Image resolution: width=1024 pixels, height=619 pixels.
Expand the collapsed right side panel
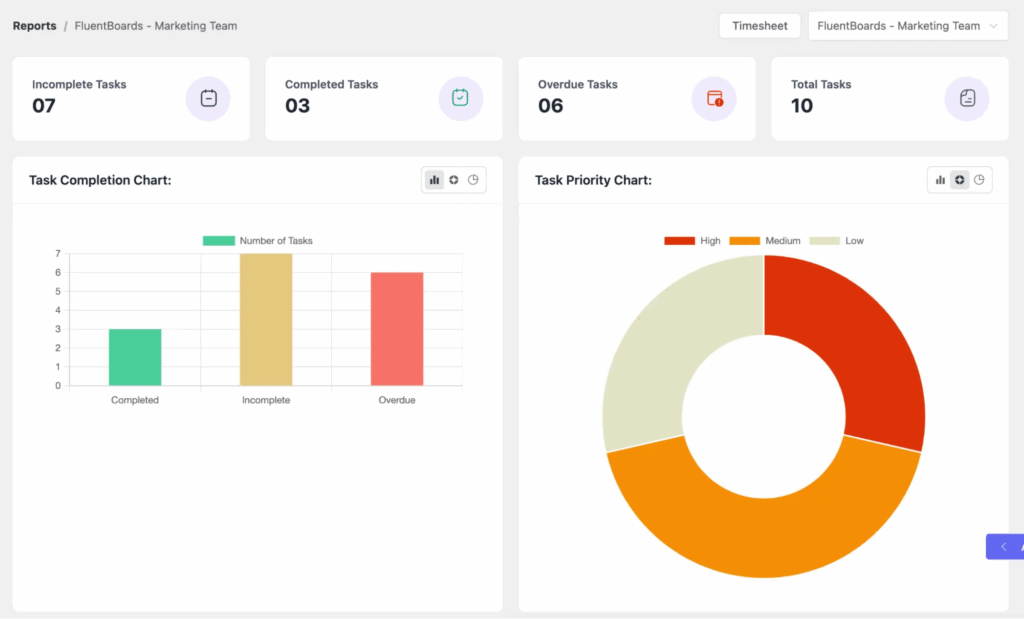[1004, 546]
